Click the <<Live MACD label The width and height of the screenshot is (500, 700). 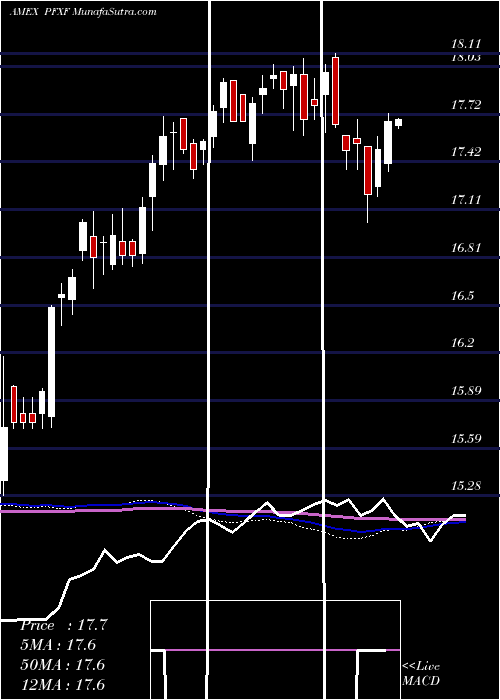[421, 673]
